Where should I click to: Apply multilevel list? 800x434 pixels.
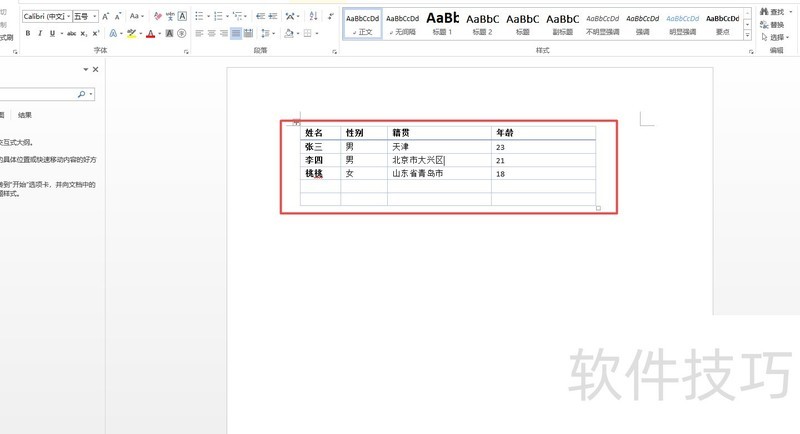coord(237,16)
